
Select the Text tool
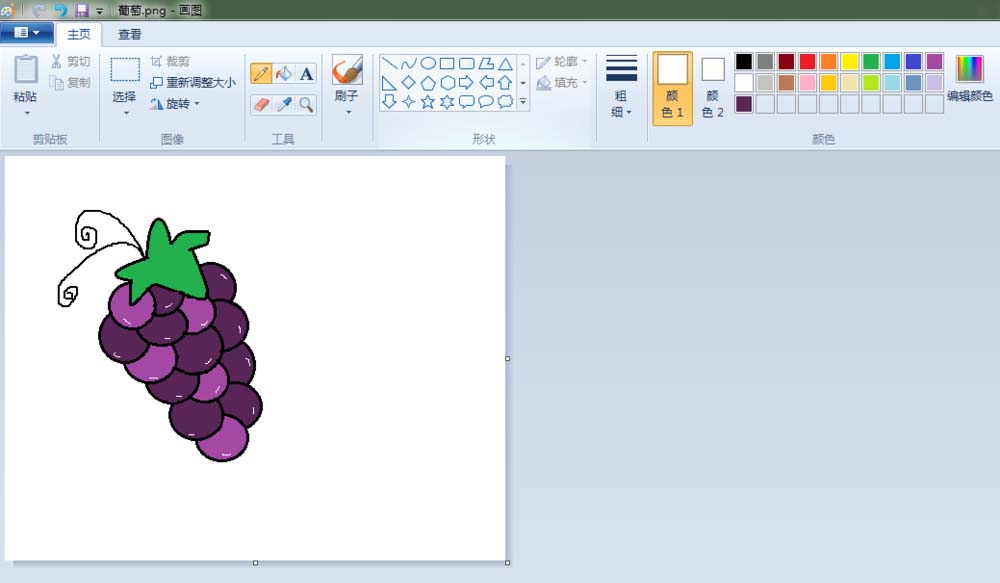point(306,74)
